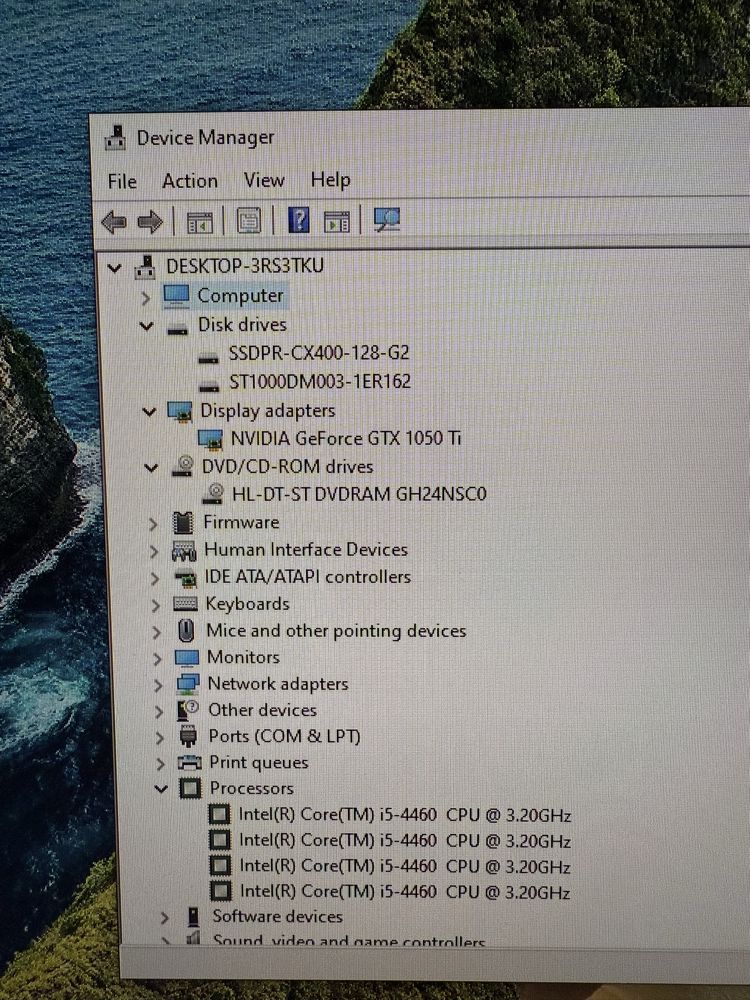Expand the Firmware category
Viewport: 750px width, 1000px height.
[153, 524]
